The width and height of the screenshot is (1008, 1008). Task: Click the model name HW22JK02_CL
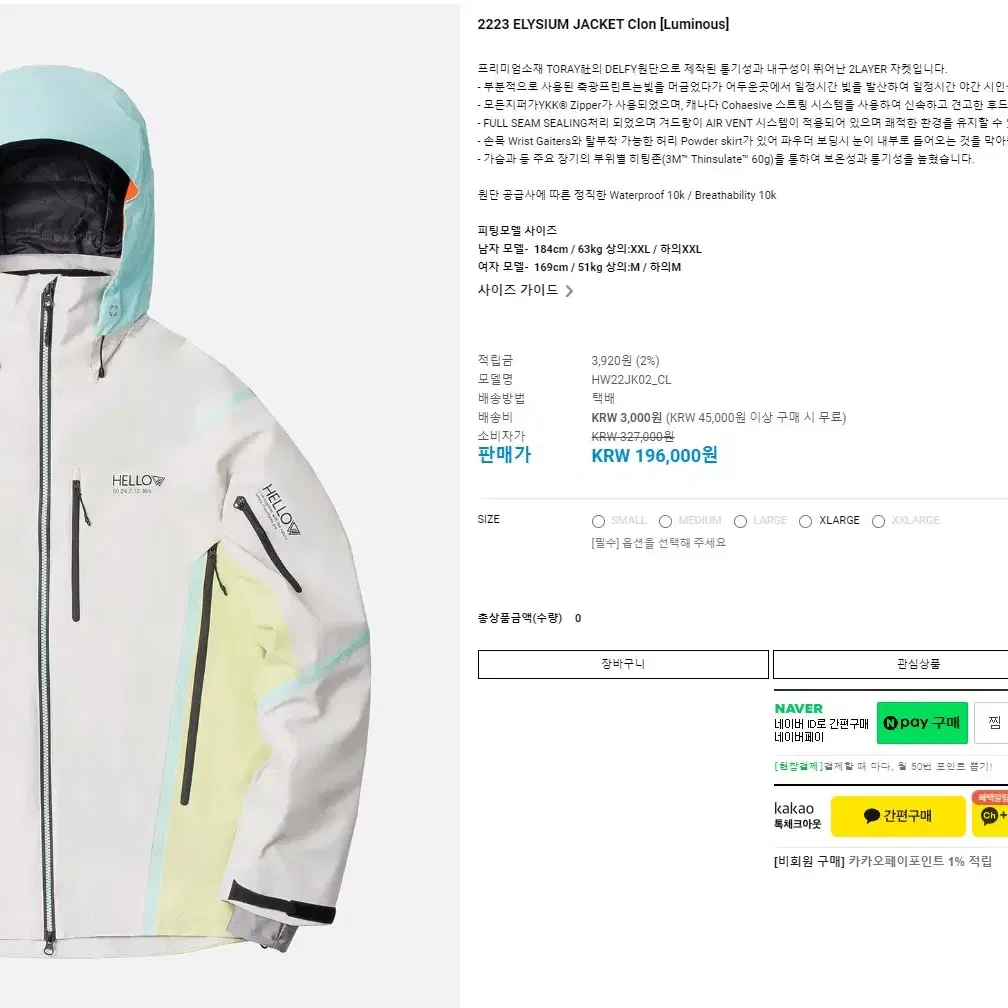pos(631,380)
